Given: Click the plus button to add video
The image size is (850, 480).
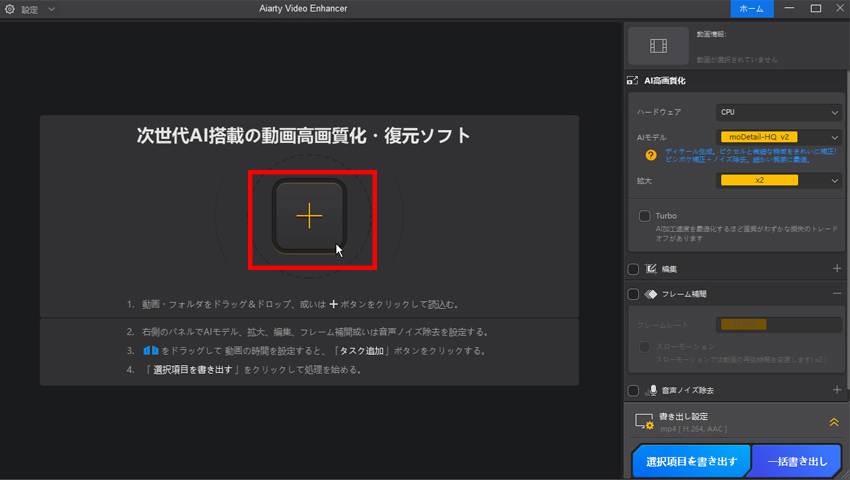Looking at the screenshot, I should pos(310,216).
